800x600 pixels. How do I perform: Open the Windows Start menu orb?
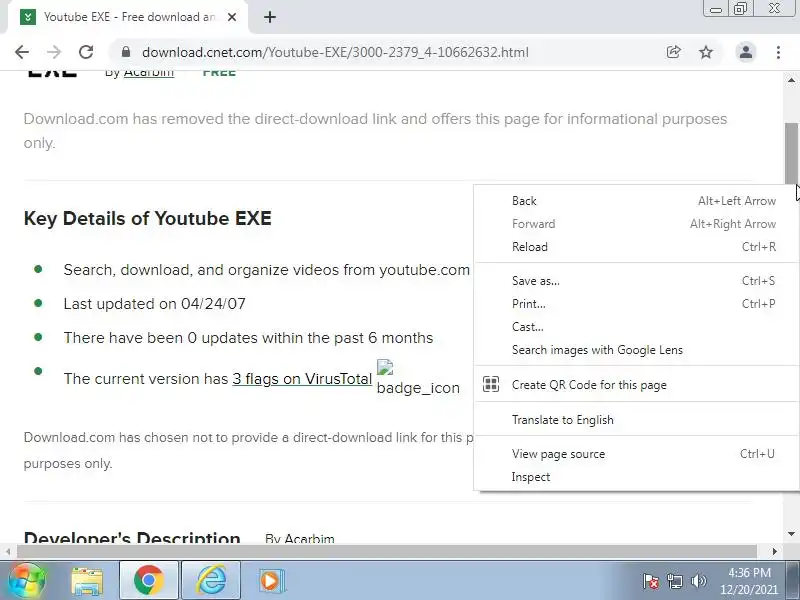28,581
